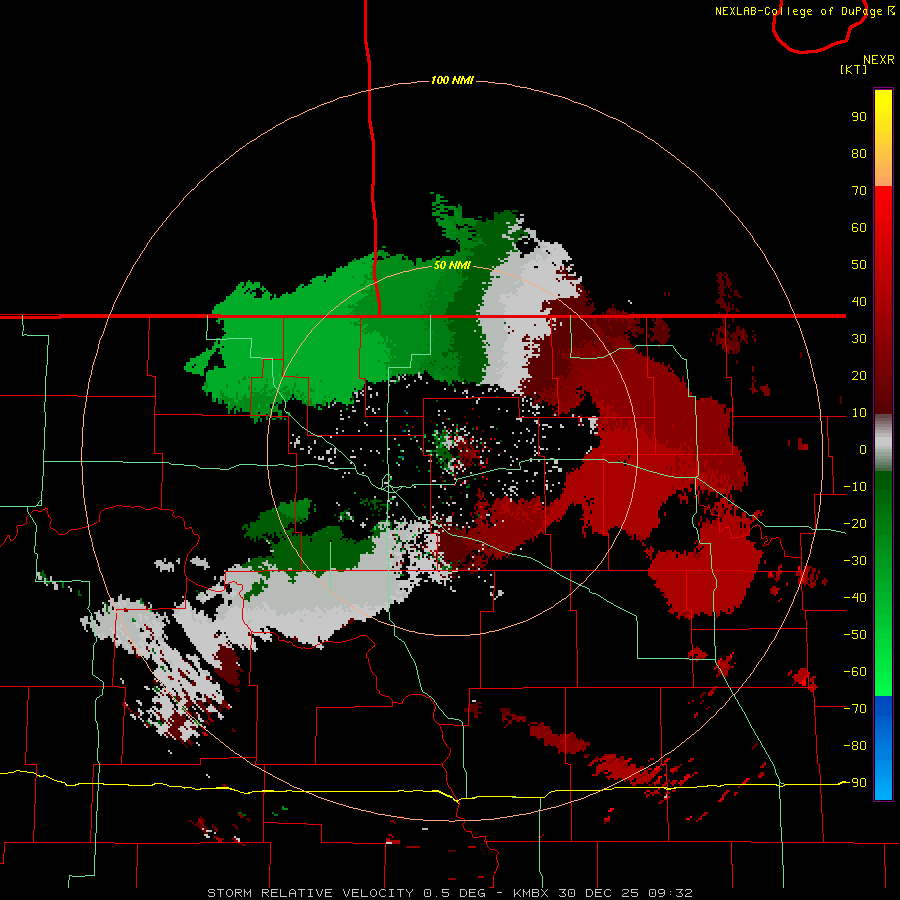Click the "STORM RELATIVE VELOCITY" caption text
900x900 pixels.
coord(310,893)
